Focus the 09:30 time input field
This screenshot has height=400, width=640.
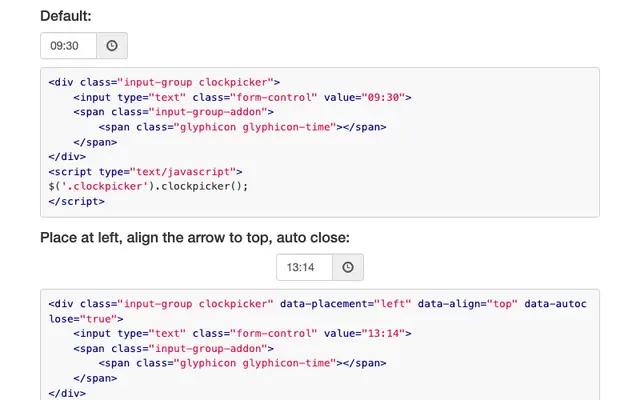click(x=69, y=46)
